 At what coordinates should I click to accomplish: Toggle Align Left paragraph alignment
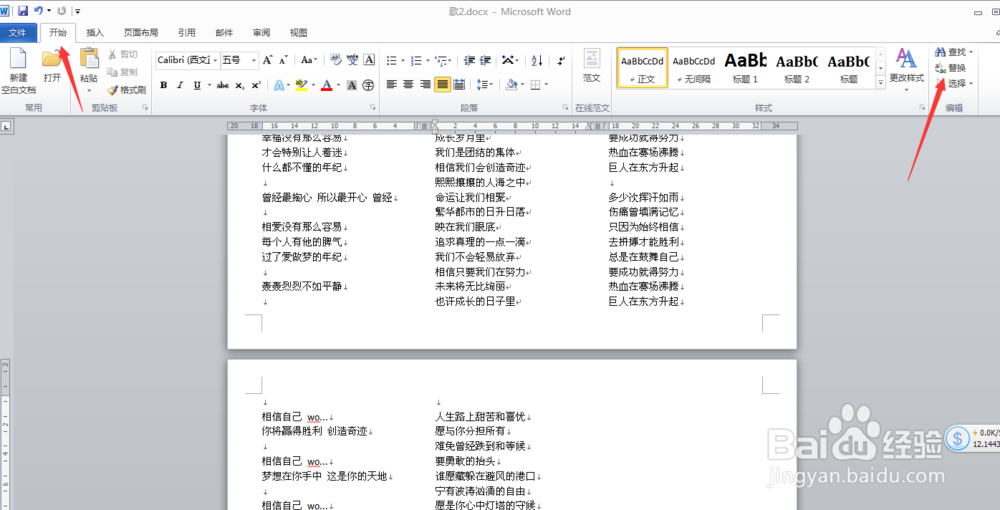[x=392, y=84]
